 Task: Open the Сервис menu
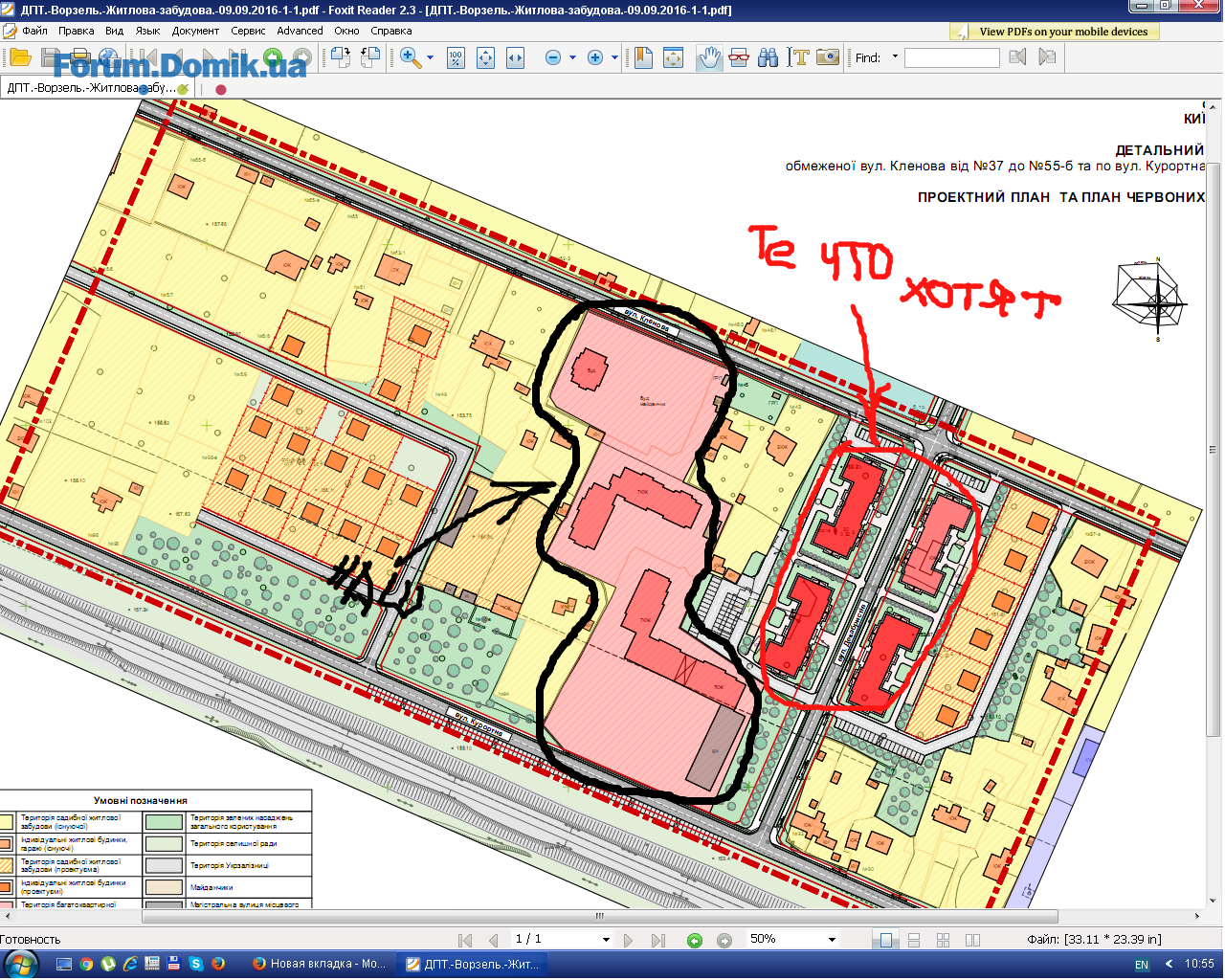(248, 31)
